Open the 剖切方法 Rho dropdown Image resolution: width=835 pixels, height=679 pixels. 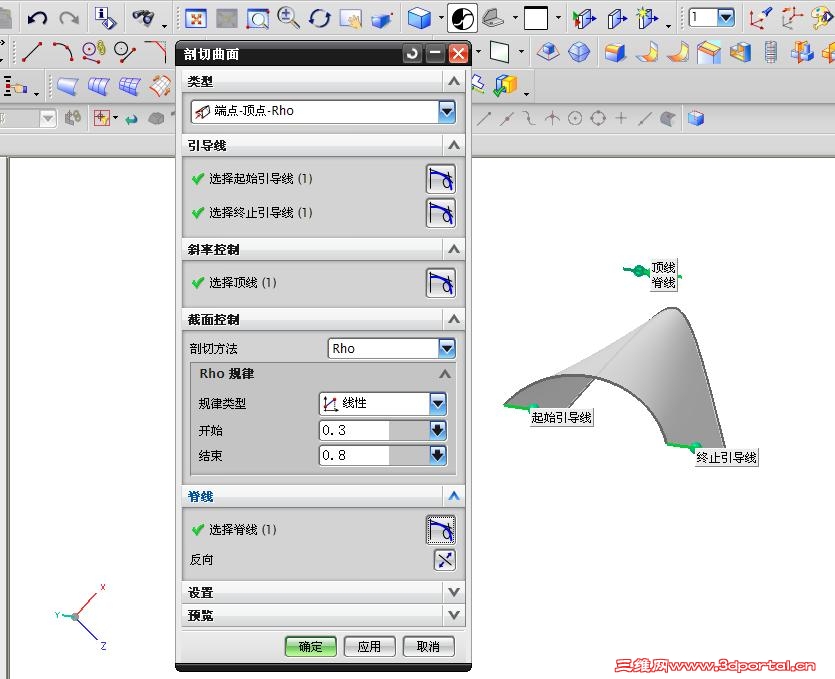point(447,348)
